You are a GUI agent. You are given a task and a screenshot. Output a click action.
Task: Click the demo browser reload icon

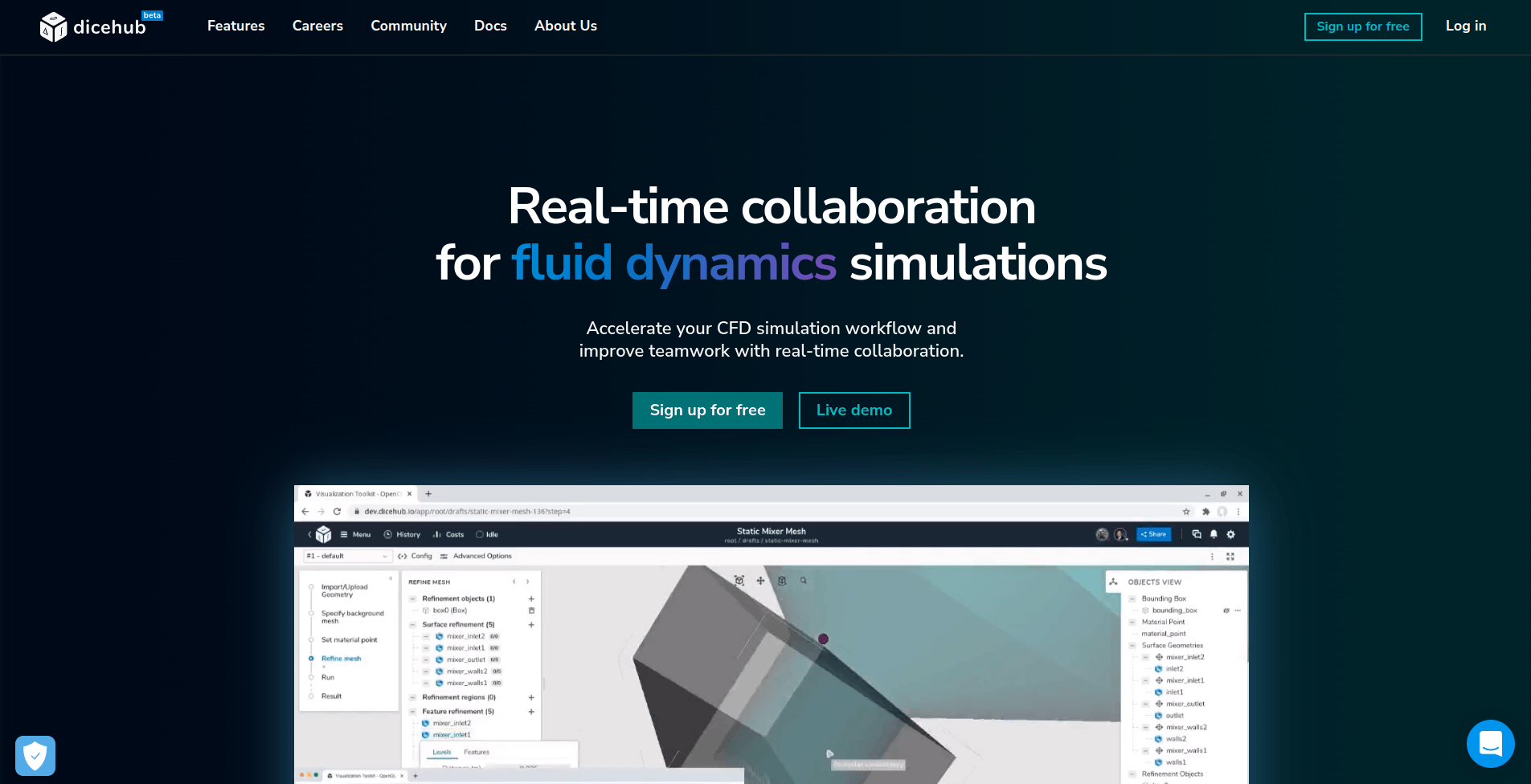(337, 512)
